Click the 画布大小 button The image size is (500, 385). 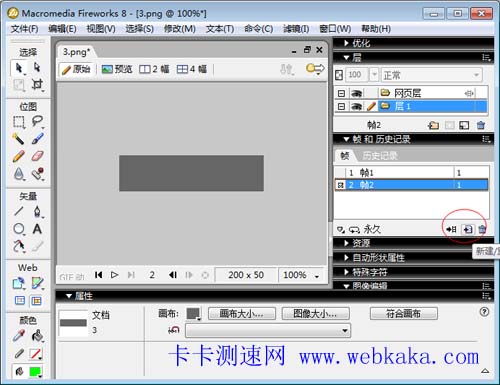(242, 314)
